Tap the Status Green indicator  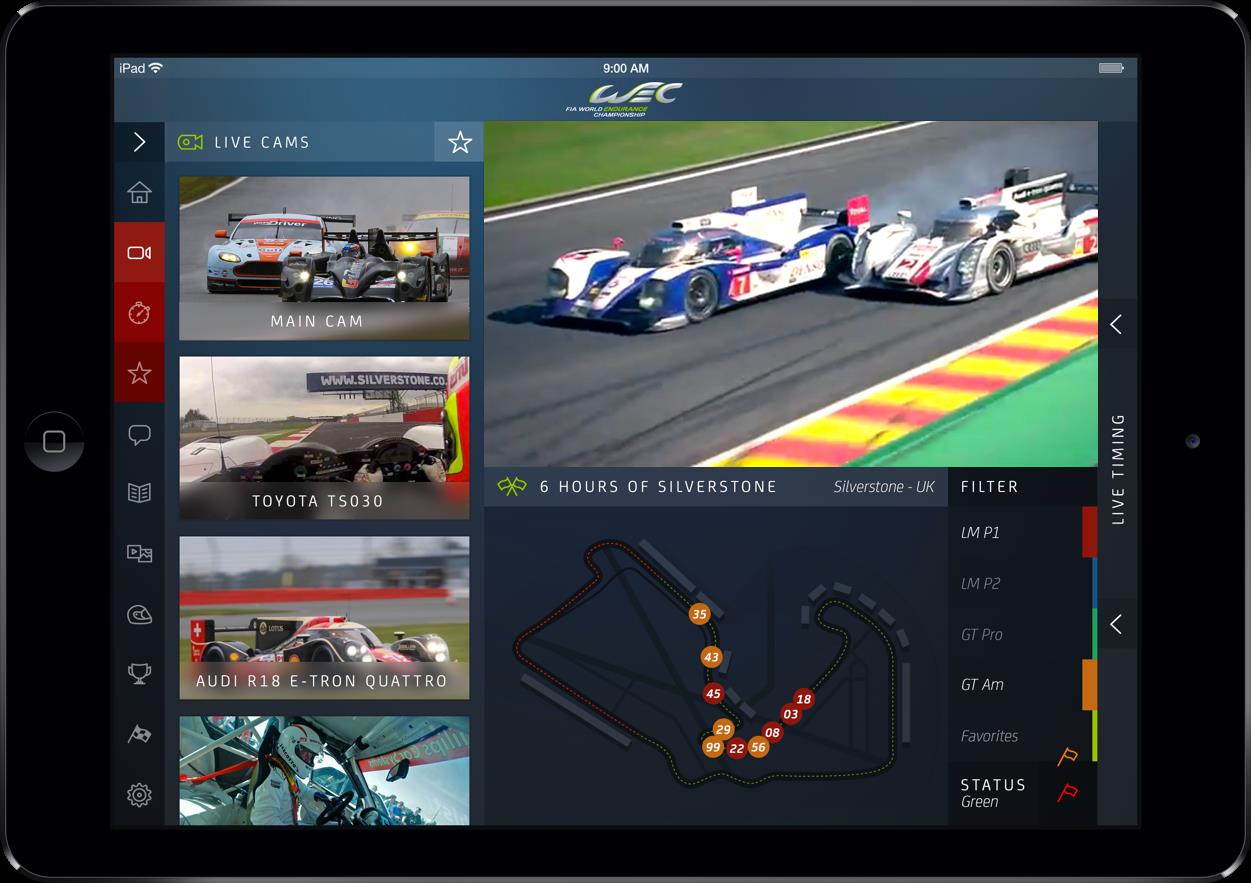[x=993, y=793]
